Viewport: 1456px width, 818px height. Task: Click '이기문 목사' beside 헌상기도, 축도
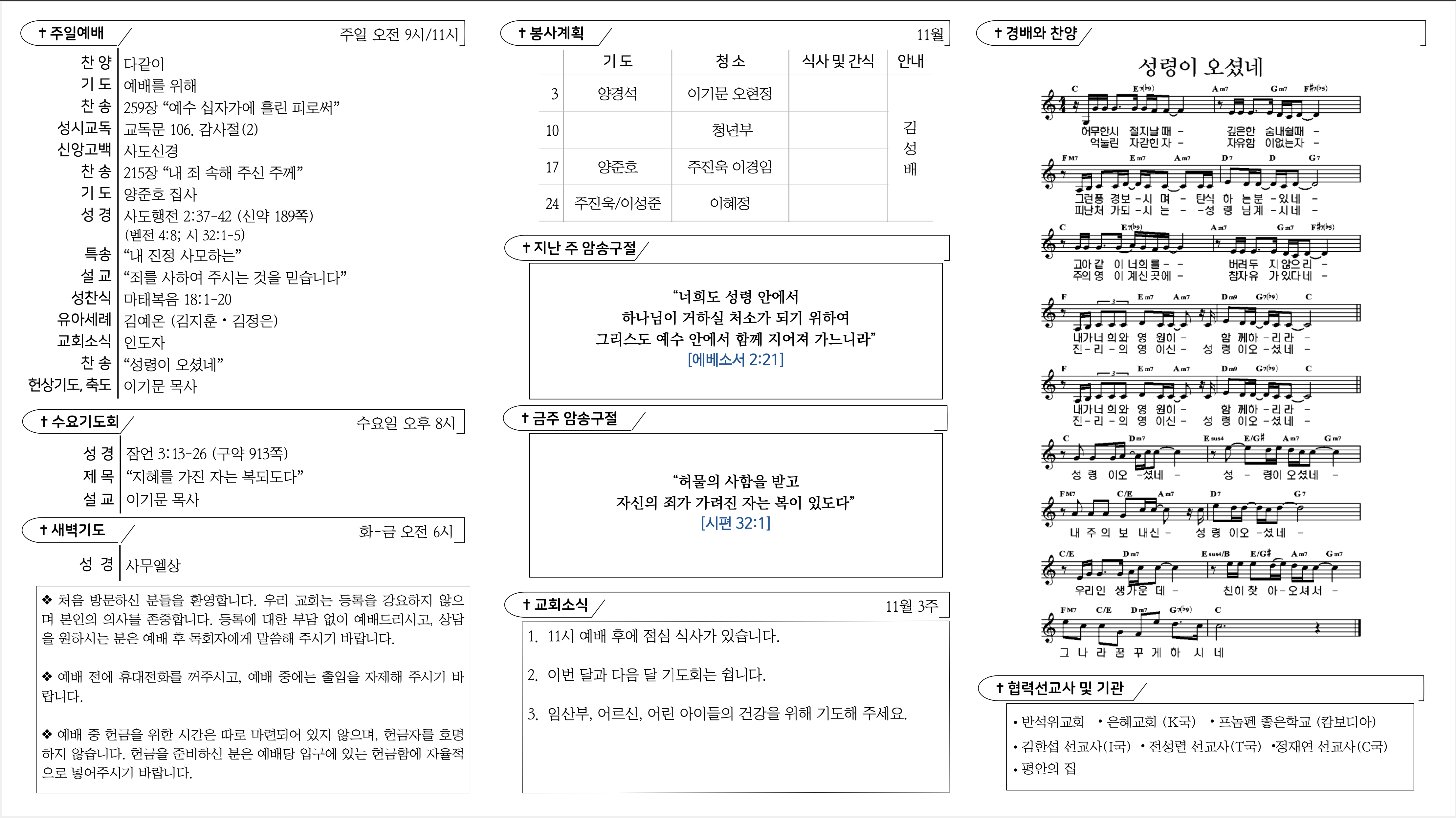(x=160, y=386)
